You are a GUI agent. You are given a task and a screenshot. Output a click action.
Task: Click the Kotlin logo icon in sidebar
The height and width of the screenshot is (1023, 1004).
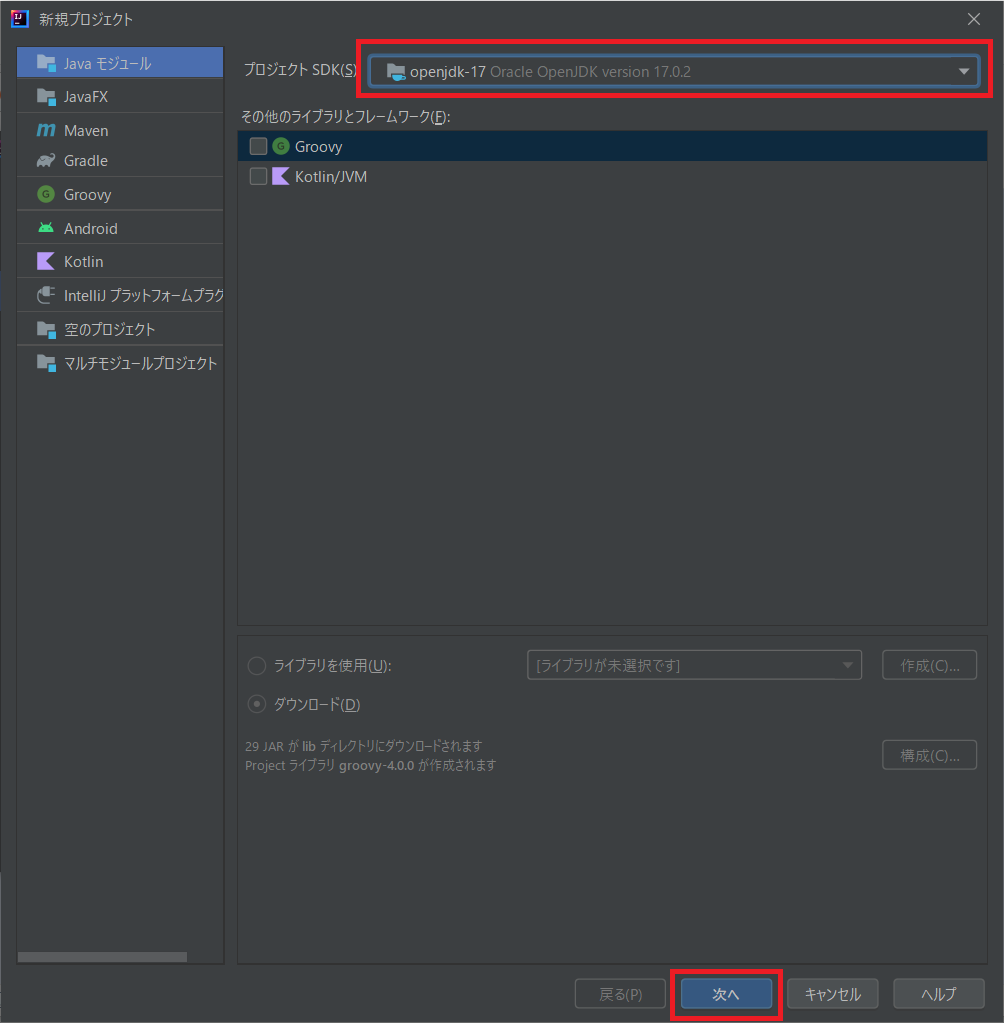coord(46,262)
